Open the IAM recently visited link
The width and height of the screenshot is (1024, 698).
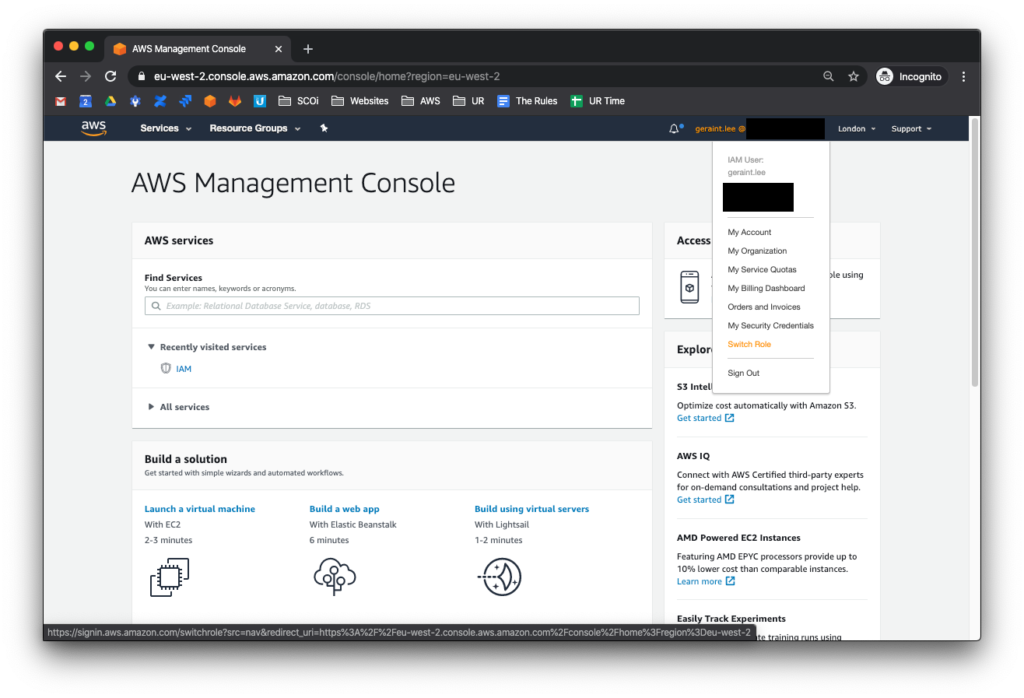pos(184,369)
